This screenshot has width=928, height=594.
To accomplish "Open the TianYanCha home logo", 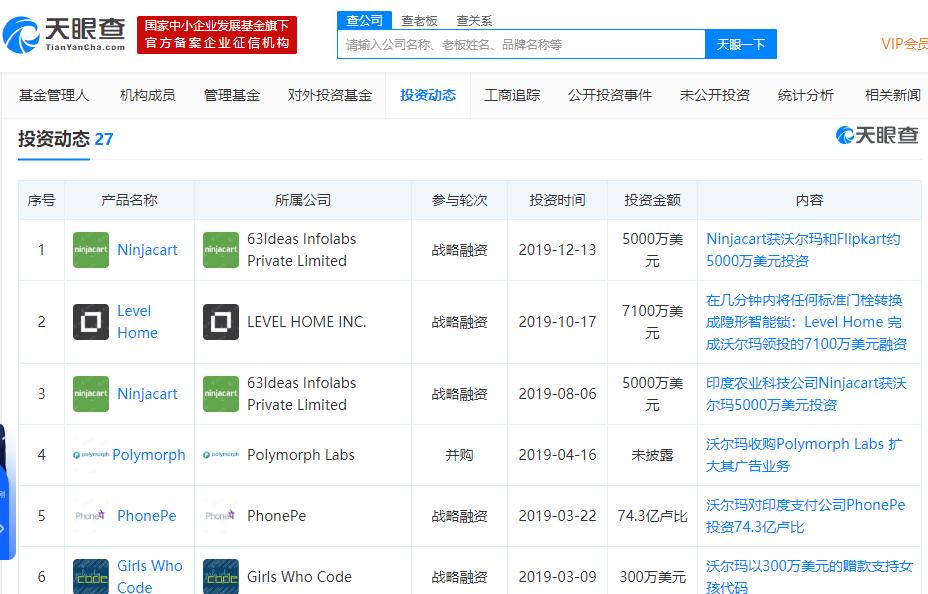I will coord(64,34).
